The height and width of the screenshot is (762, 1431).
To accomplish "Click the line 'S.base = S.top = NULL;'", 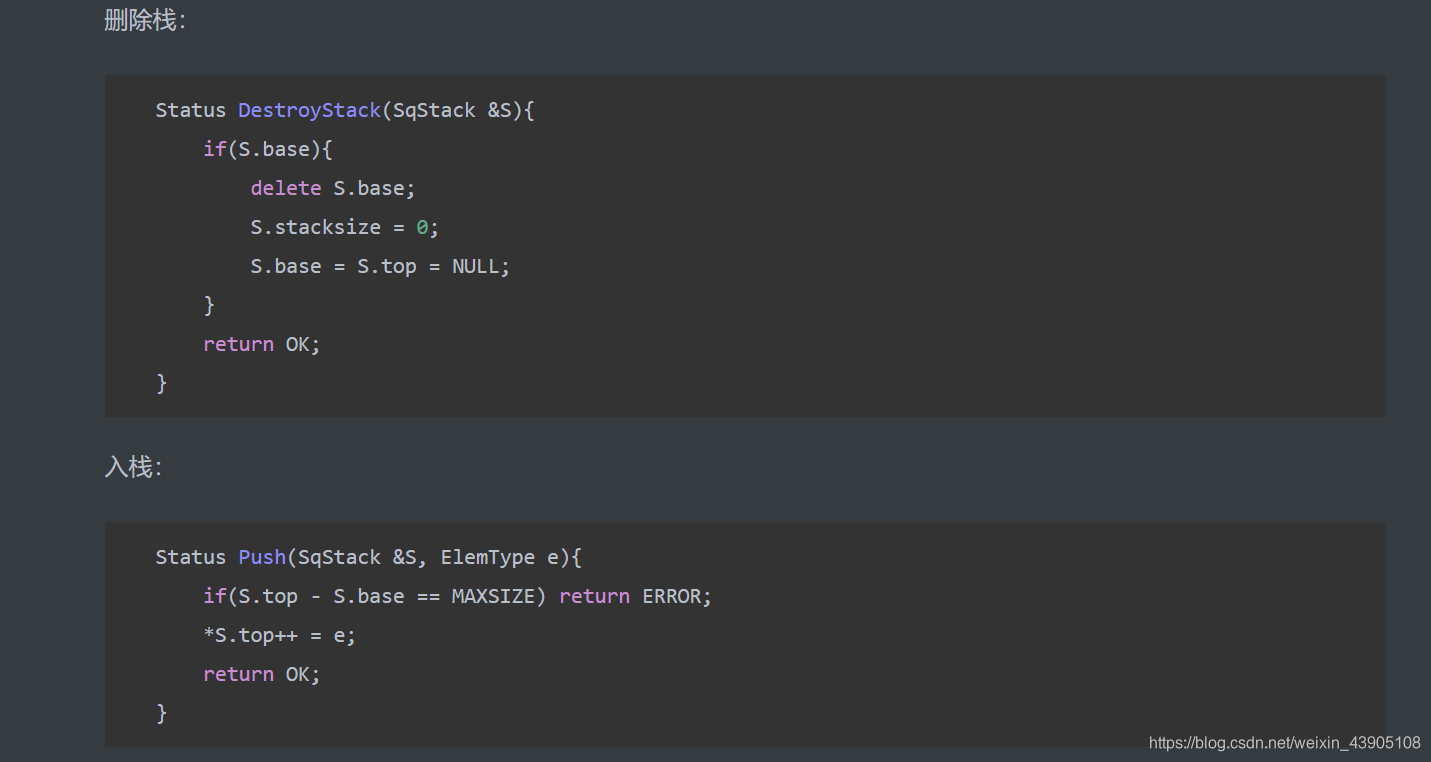I will pyautogui.click(x=380, y=266).
